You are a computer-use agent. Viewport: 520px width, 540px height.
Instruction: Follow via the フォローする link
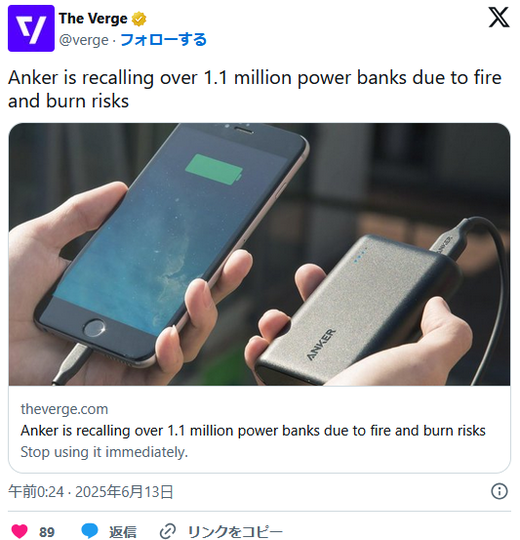pyautogui.click(x=164, y=40)
